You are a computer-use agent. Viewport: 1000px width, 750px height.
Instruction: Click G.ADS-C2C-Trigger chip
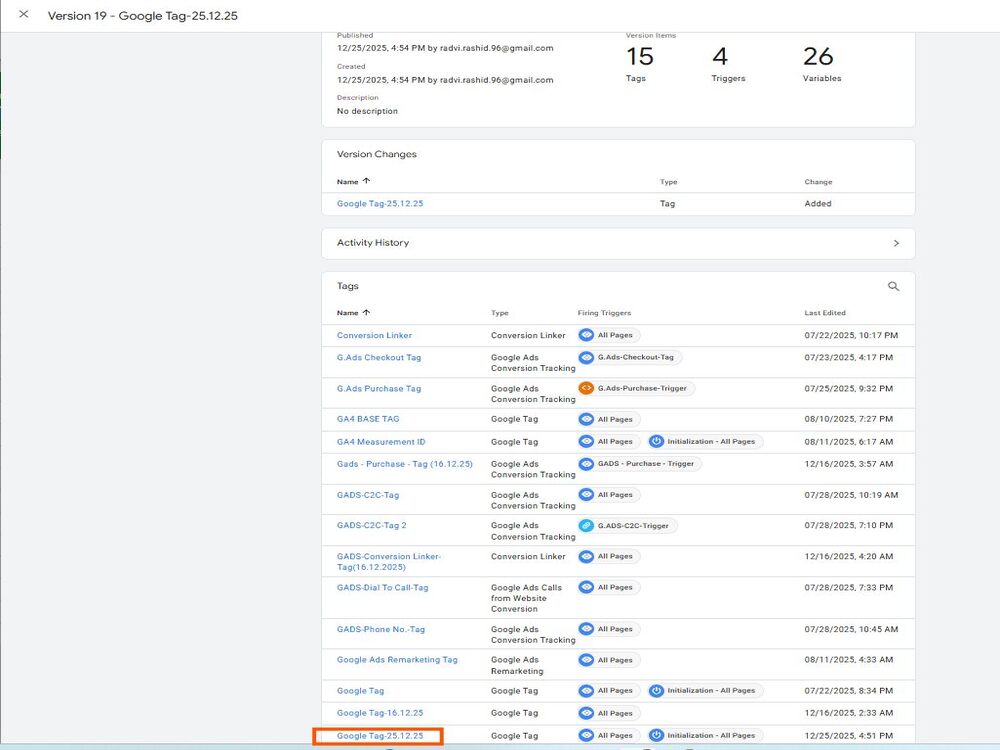click(627, 526)
